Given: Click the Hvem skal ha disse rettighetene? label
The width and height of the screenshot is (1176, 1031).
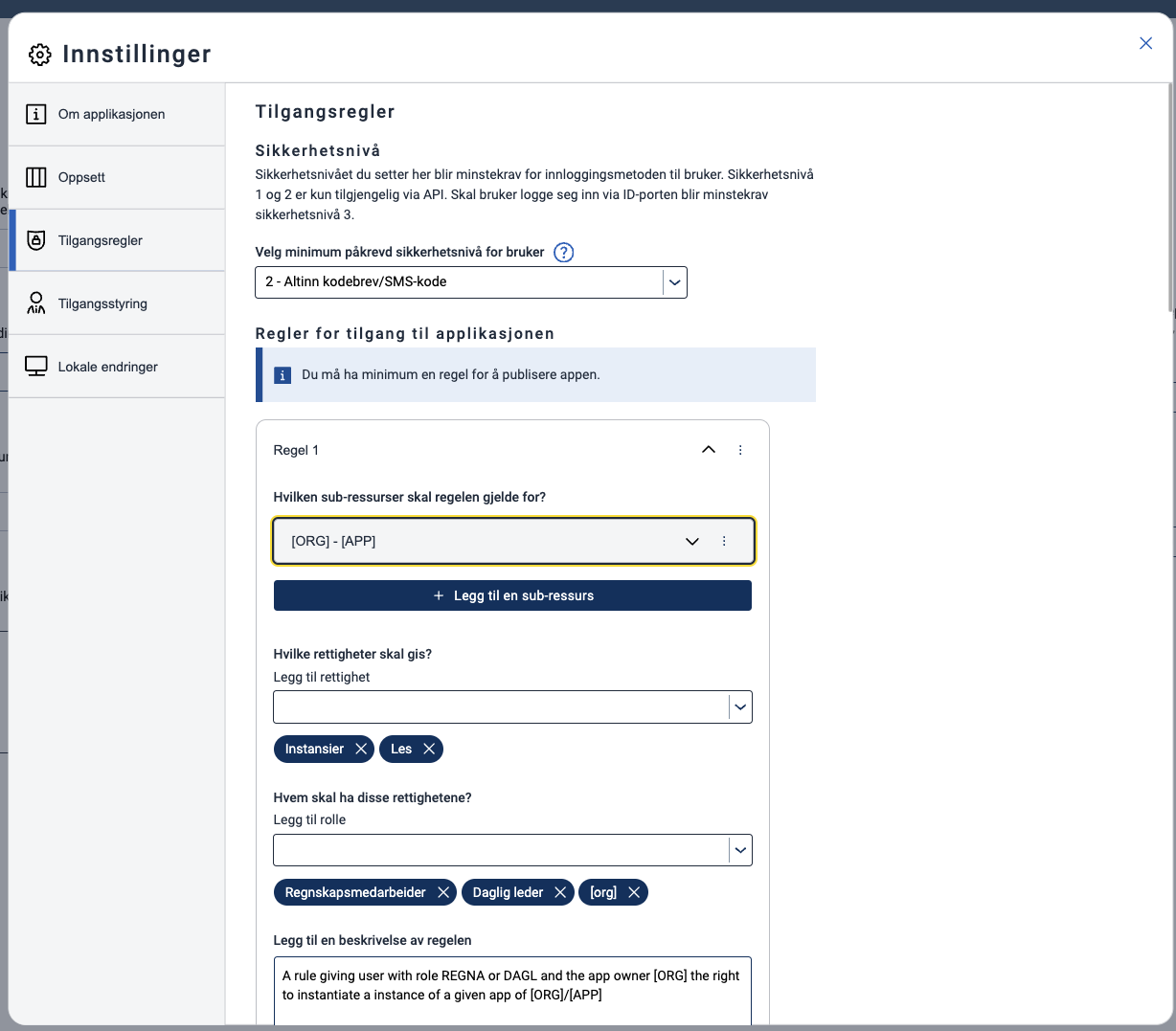Looking at the screenshot, I should [373, 797].
